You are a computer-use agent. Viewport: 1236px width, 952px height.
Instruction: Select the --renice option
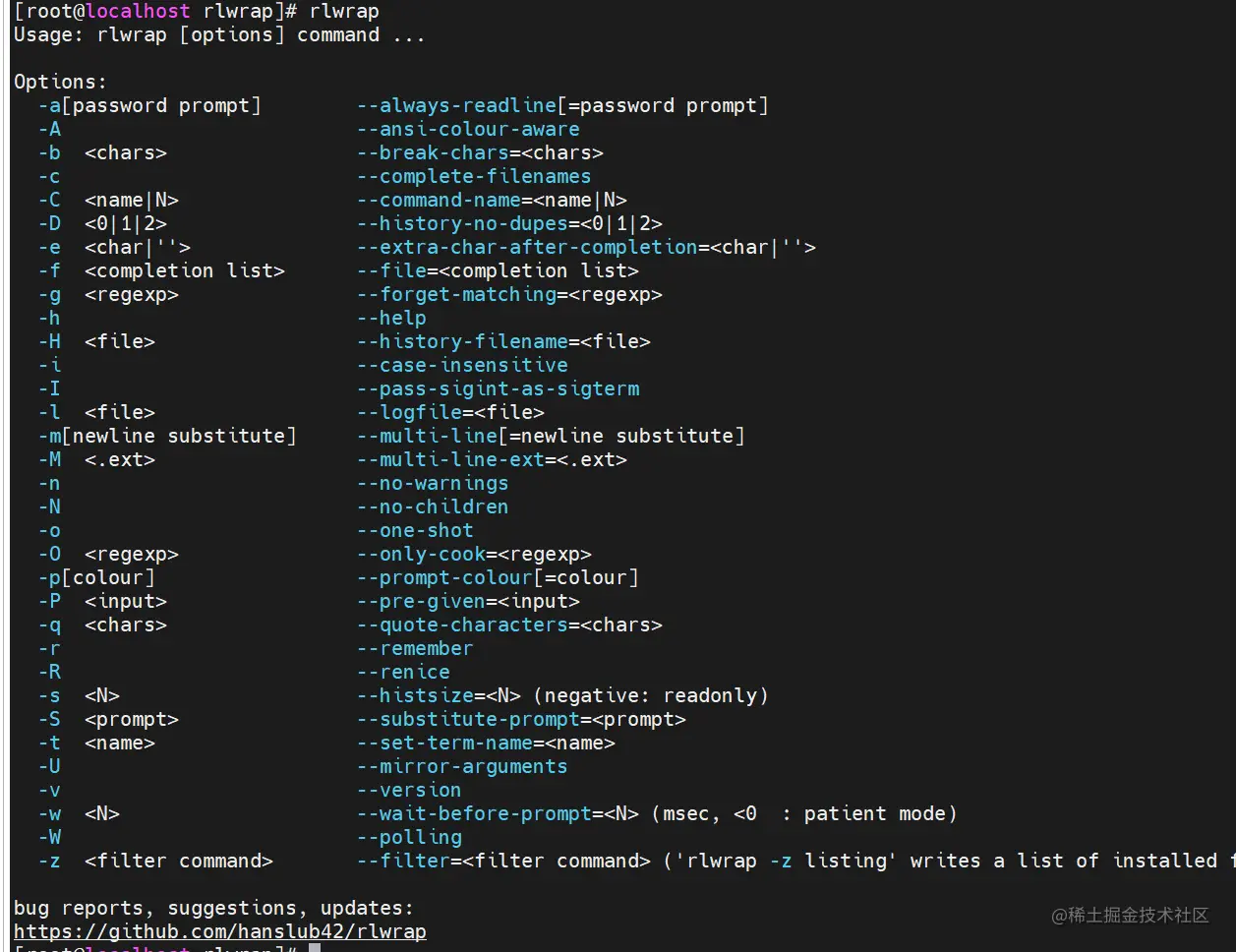point(403,672)
